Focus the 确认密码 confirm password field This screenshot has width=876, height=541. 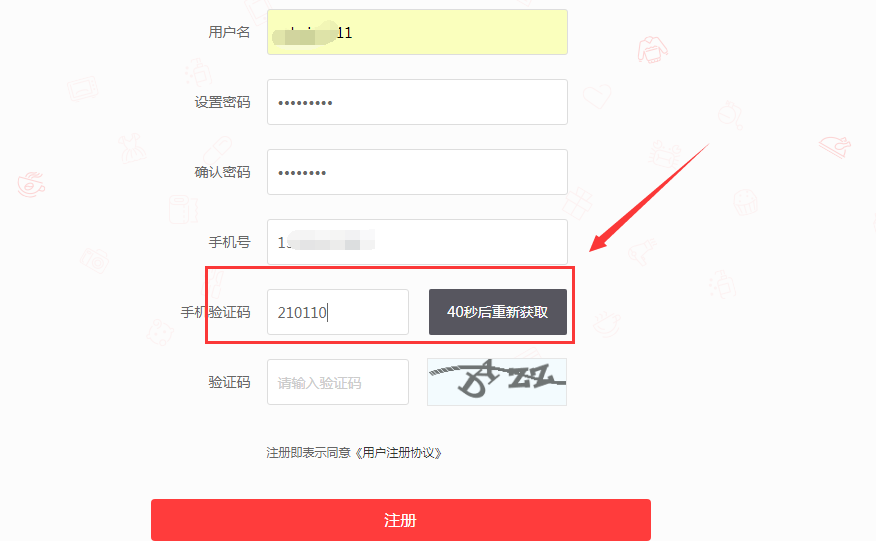pos(417,172)
